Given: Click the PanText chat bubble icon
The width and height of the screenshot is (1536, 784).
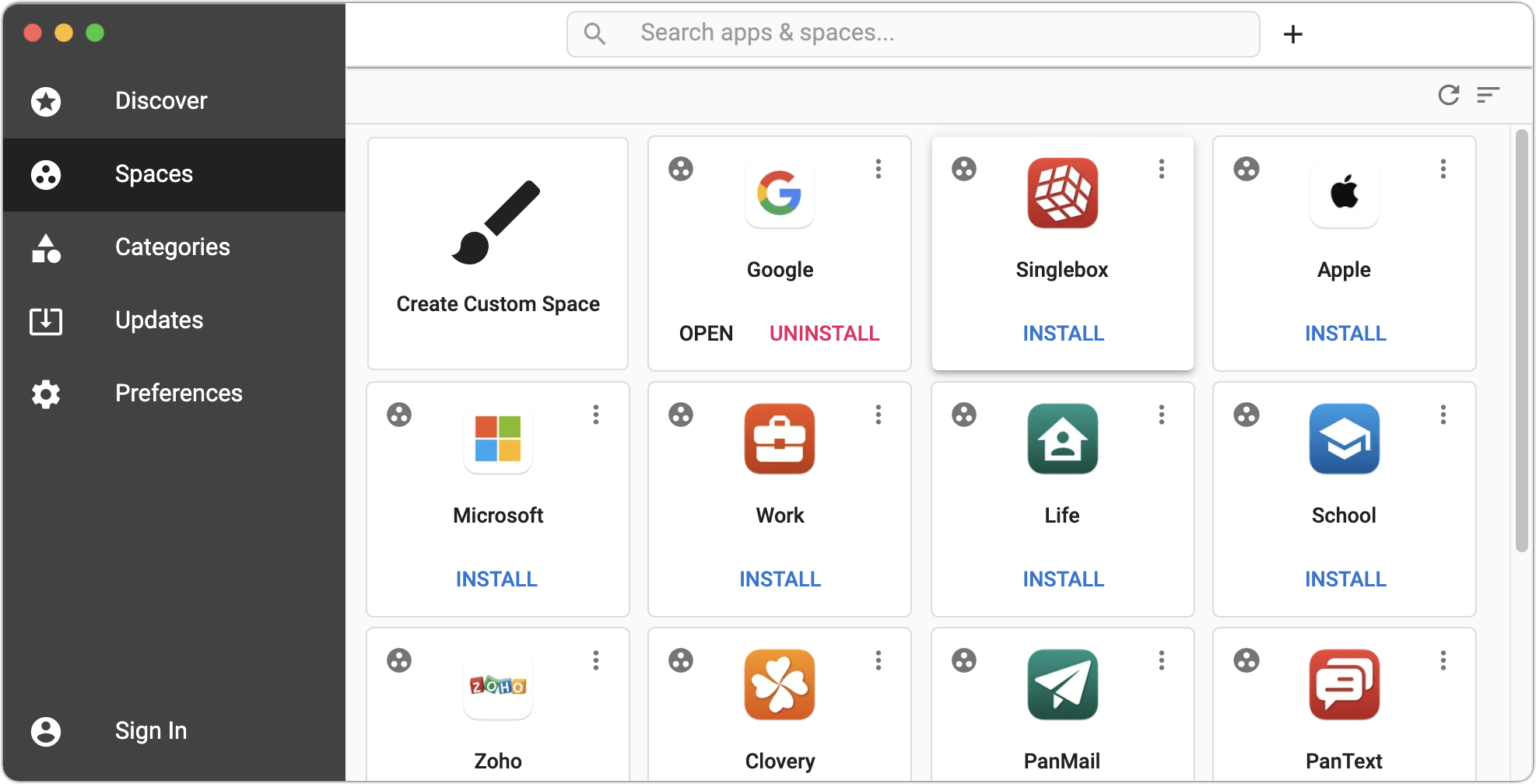Looking at the screenshot, I should [1345, 685].
